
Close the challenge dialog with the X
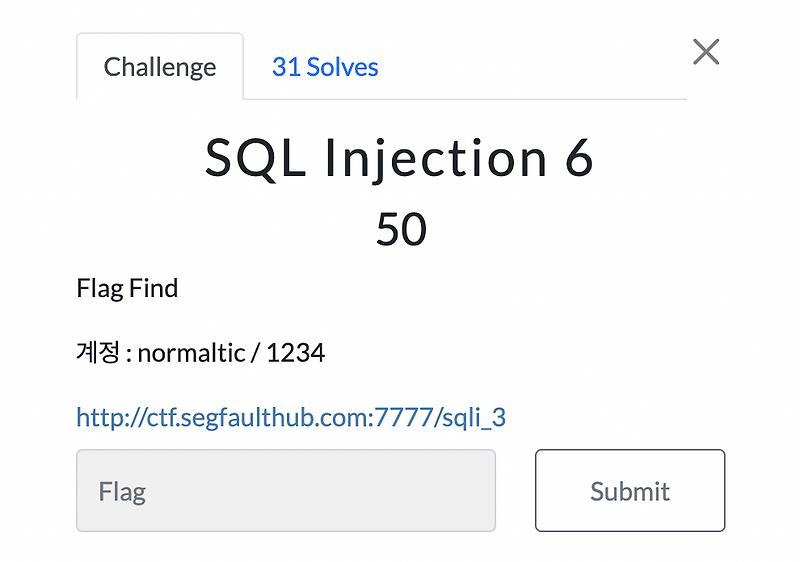pos(706,52)
